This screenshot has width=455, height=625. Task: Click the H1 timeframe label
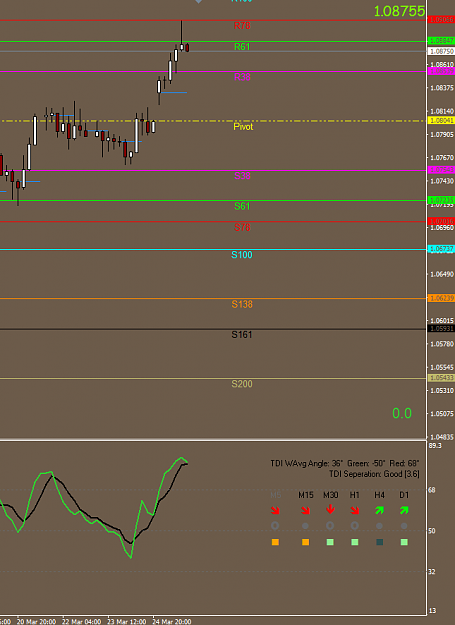[x=355, y=495]
